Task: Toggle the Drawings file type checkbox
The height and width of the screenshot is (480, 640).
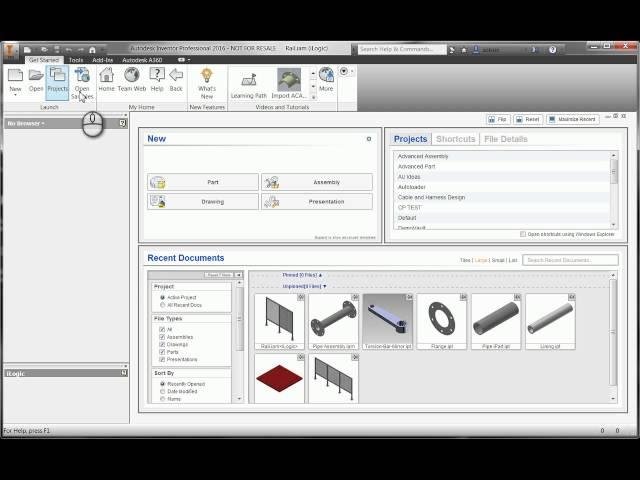Action: pyautogui.click(x=162, y=344)
